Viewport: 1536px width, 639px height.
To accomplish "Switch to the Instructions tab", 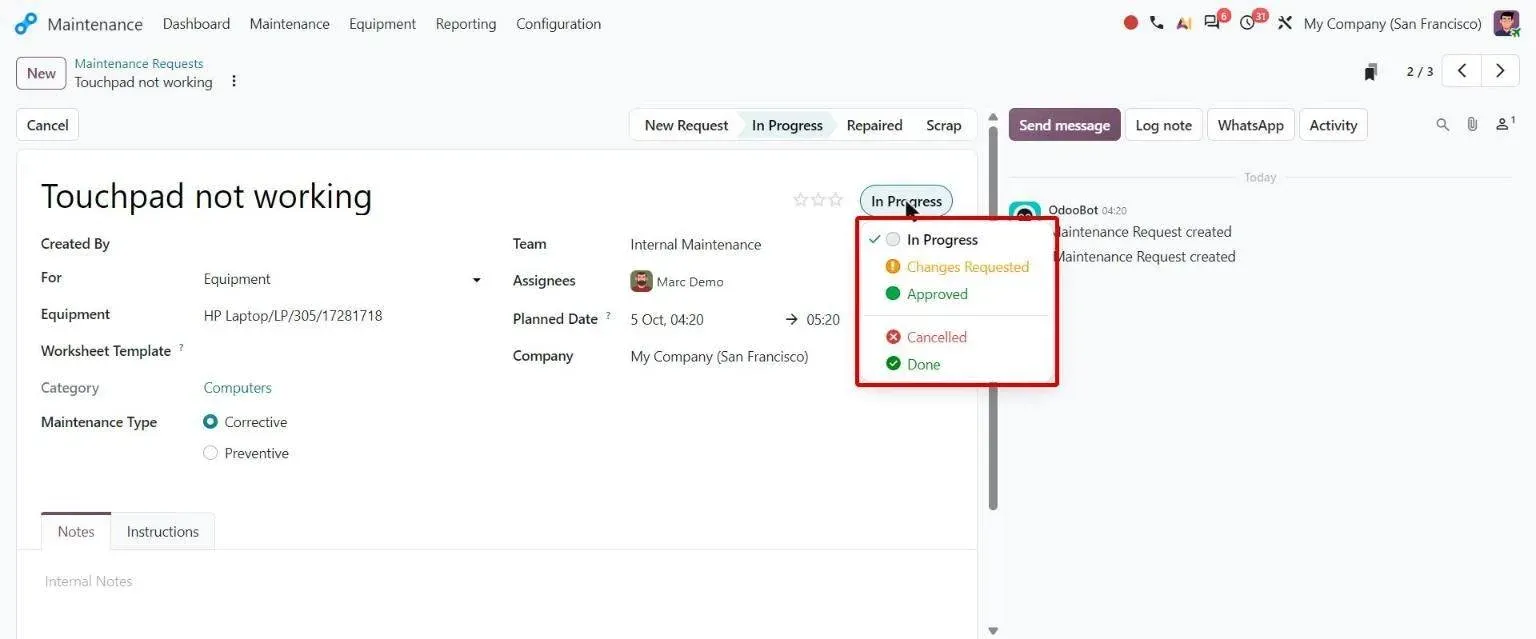I will coord(163,531).
